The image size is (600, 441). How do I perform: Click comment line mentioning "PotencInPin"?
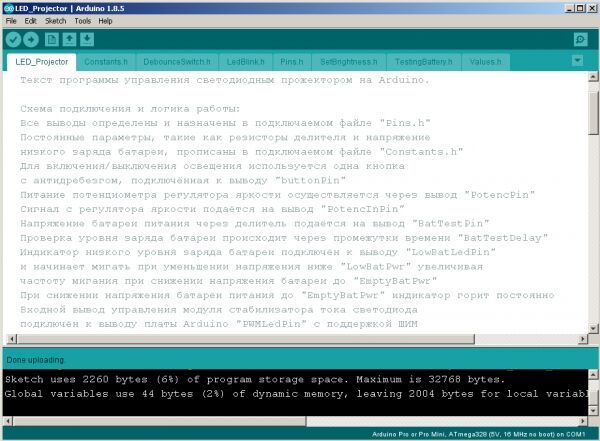point(212,209)
